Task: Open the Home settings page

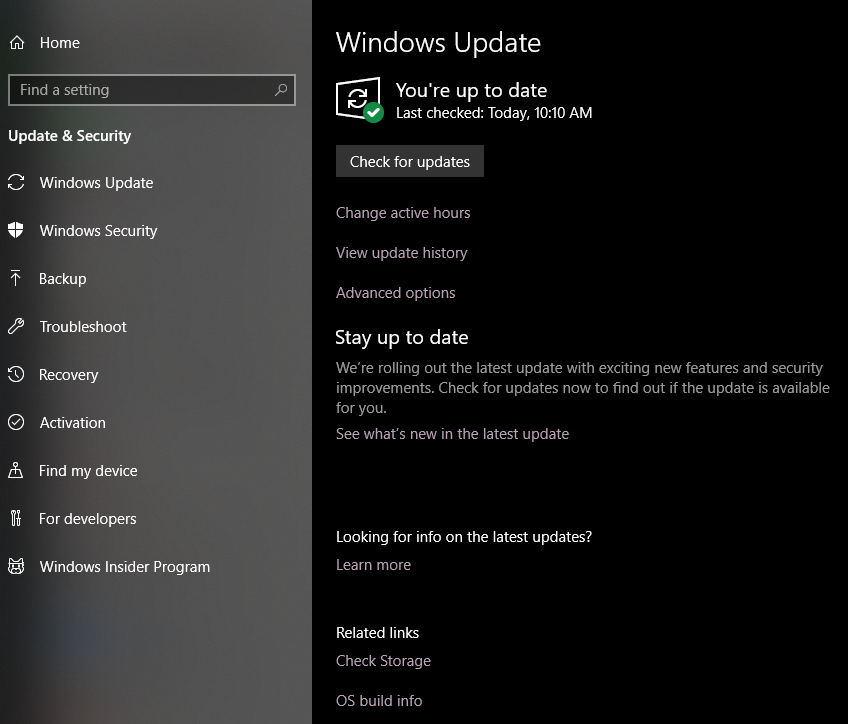Action: [x=59, y=43]
